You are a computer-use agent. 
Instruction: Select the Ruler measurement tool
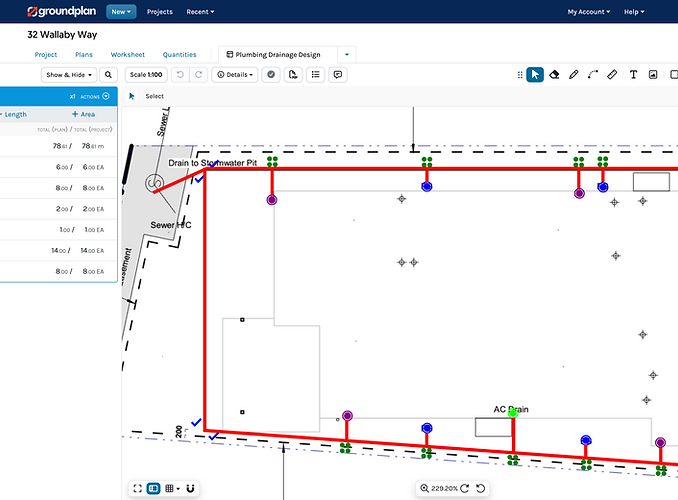(x=612, y=75)
